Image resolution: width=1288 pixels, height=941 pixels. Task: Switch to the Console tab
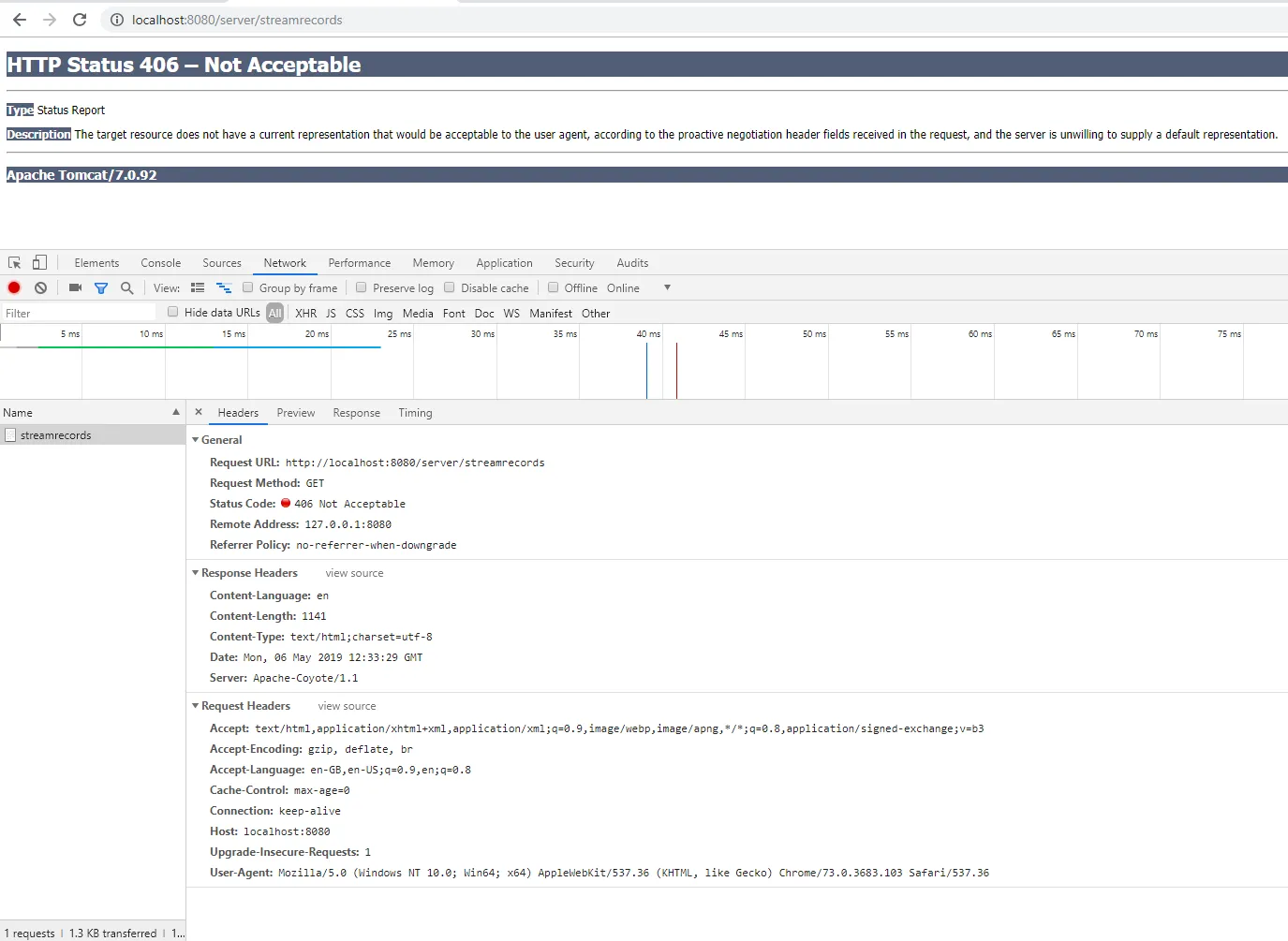tap(161, 263)
